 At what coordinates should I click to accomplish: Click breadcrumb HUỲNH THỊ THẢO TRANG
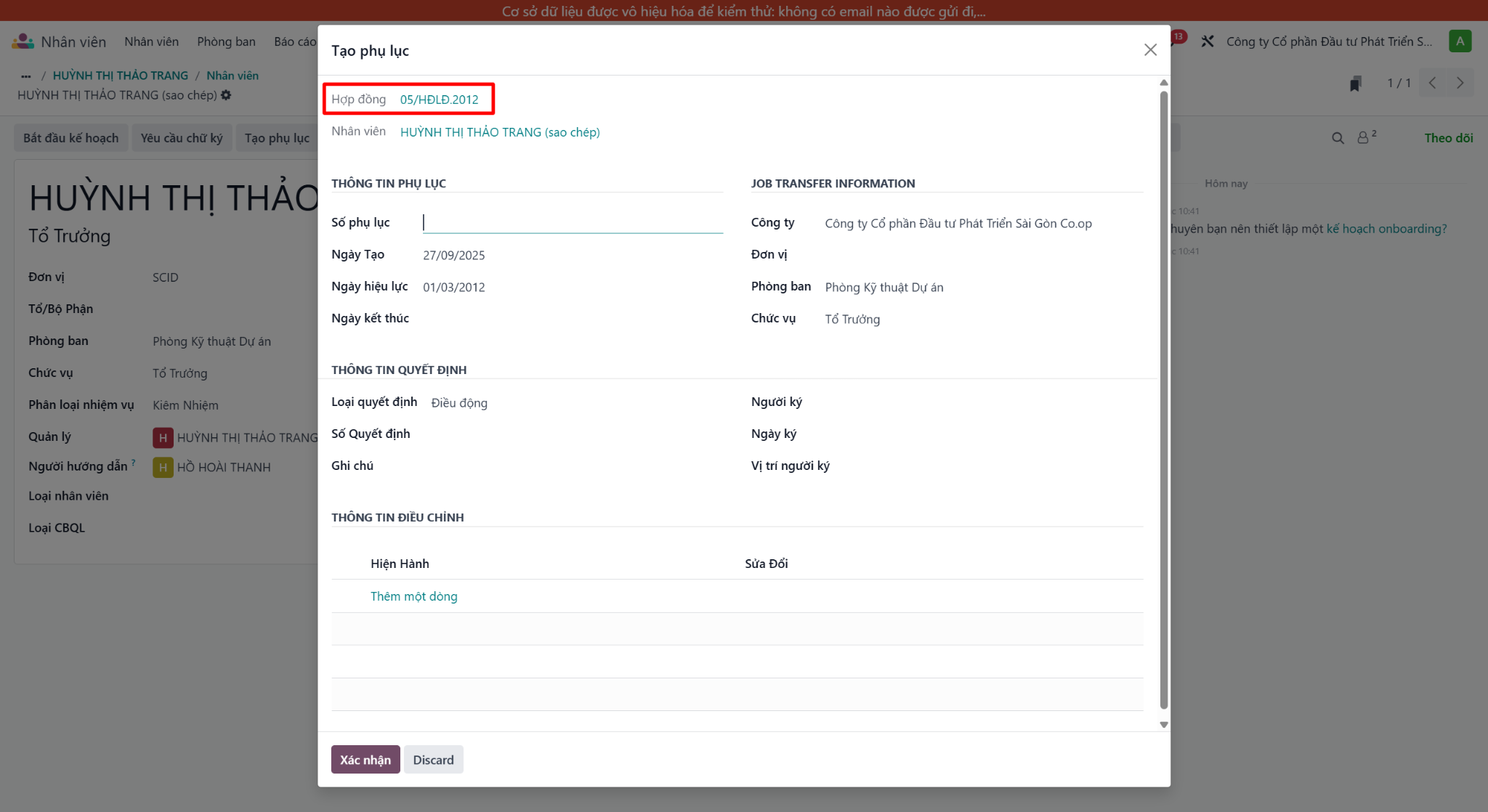[x=121, y=76]
